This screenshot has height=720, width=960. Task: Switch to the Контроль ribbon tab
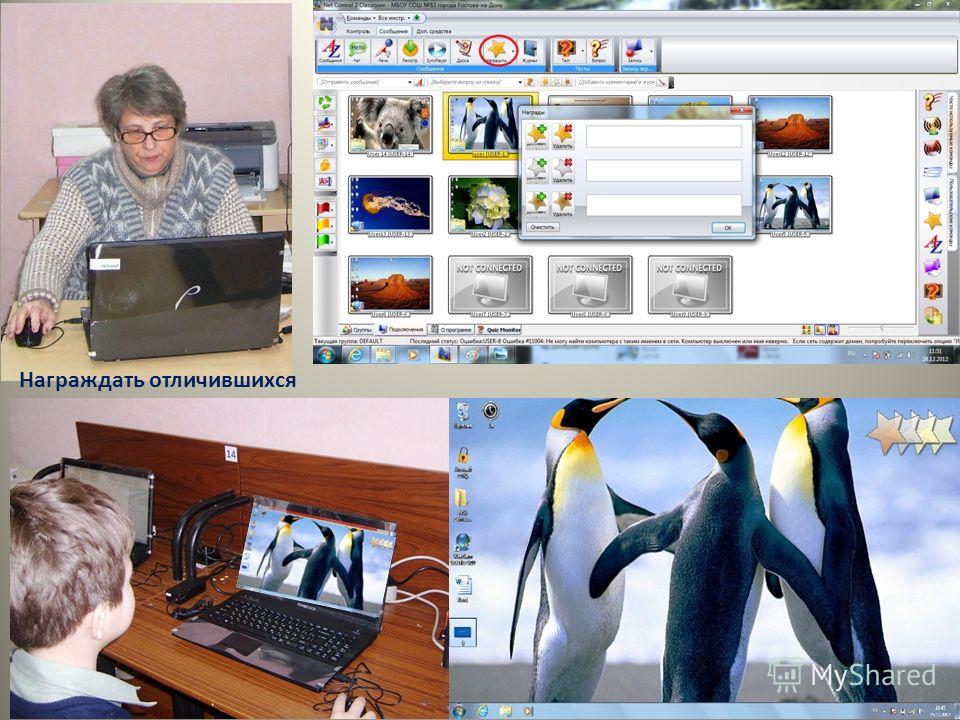tap(358, 31)
